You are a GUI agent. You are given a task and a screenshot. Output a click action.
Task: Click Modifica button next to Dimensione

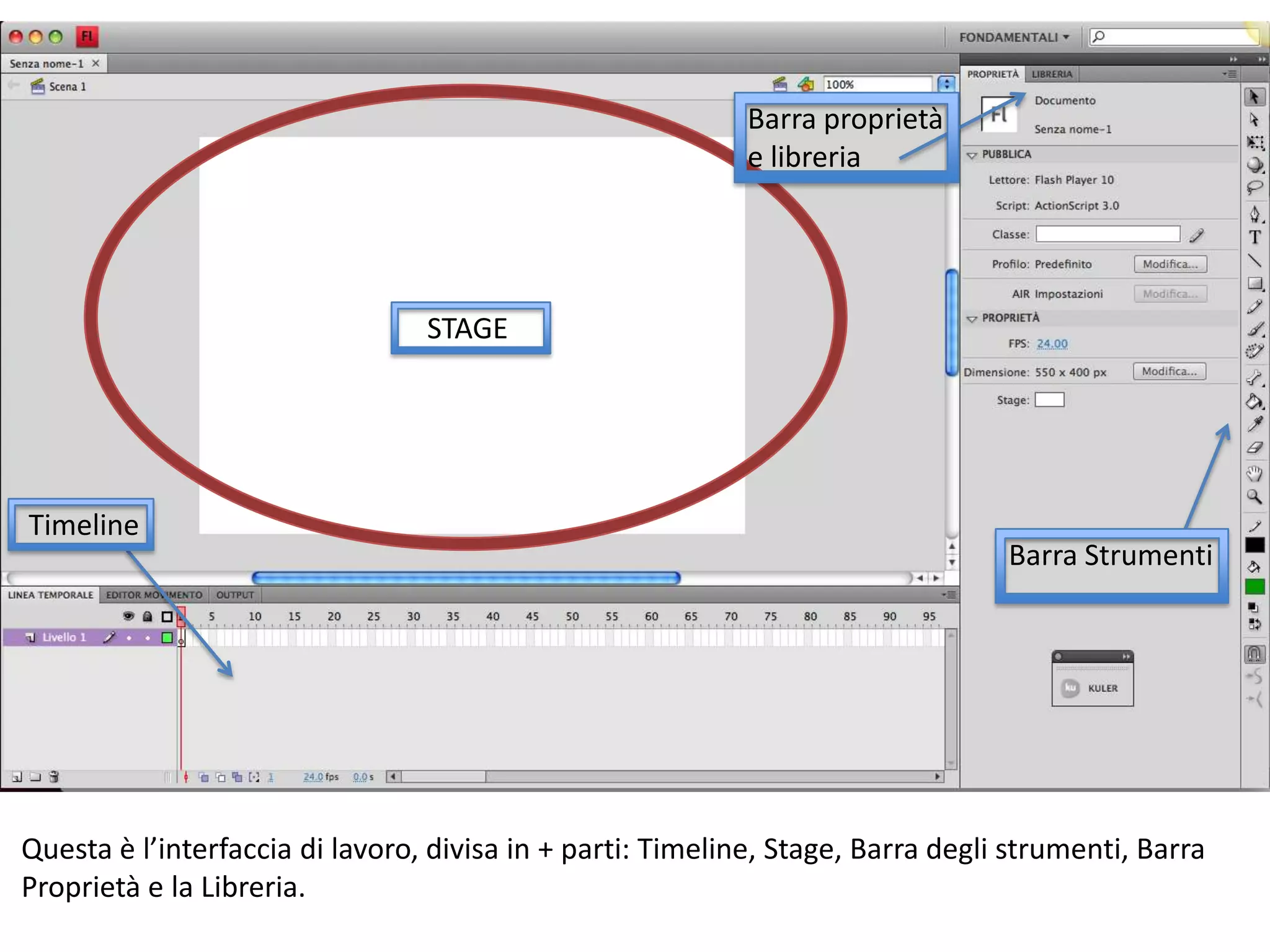click(x=1169, y=371)
